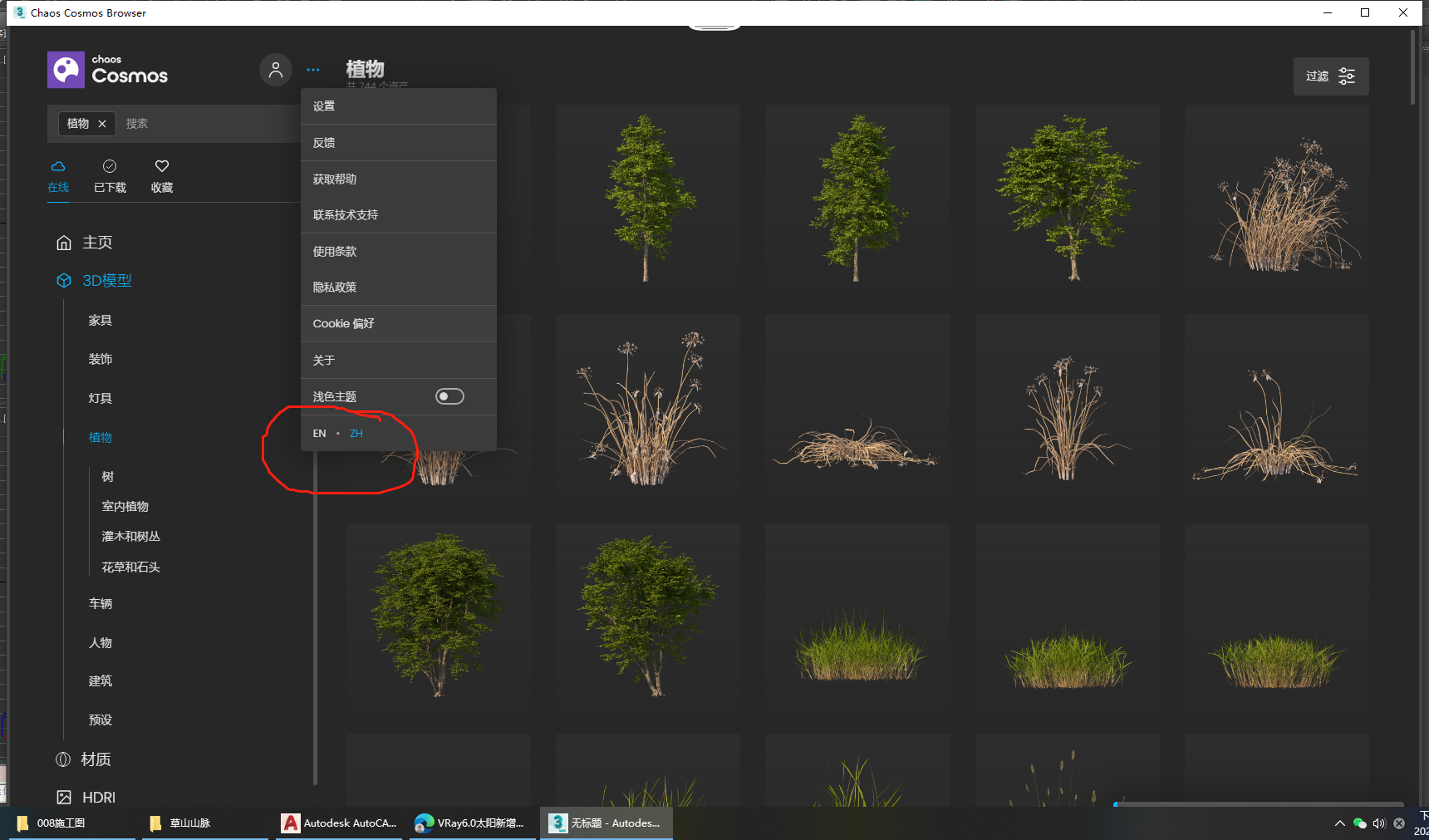Switch language to ZH
The width and height of the screenshot is (1429, 840).
pyautogui.click(x=356, y=434)
